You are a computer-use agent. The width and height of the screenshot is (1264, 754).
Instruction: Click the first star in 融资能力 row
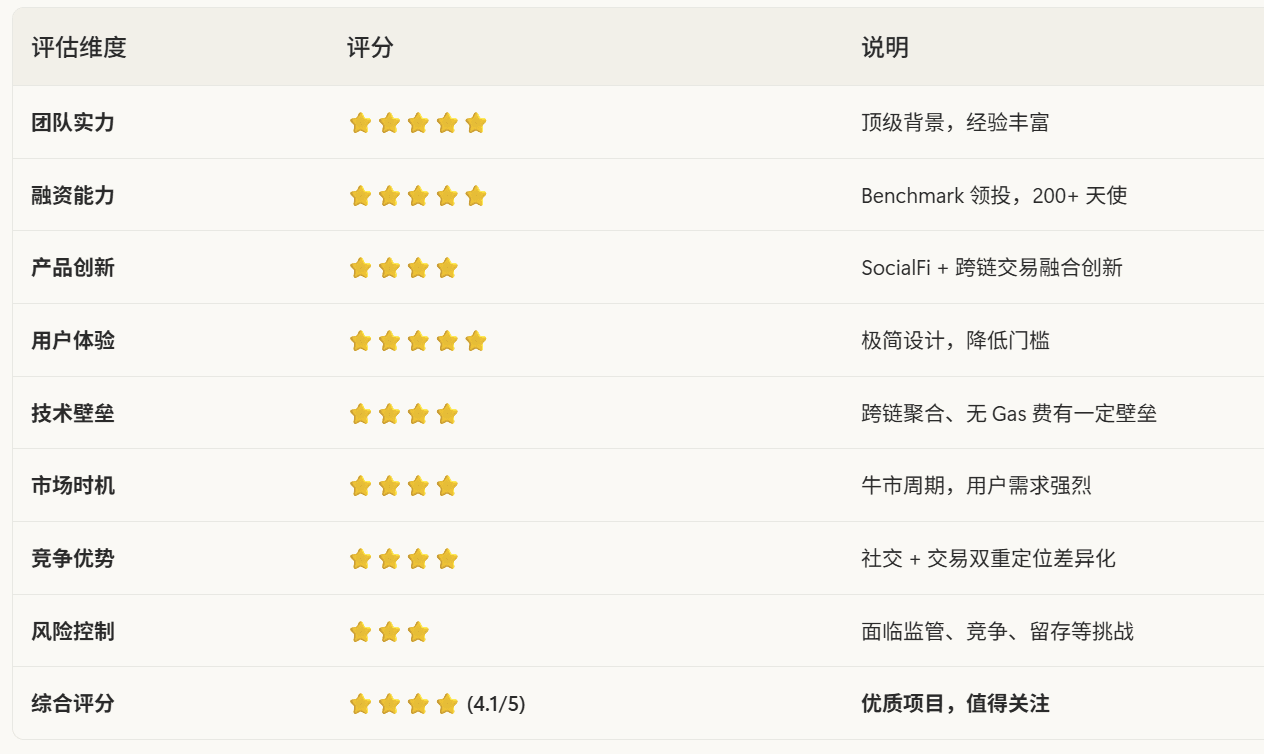tap(360, 196)
